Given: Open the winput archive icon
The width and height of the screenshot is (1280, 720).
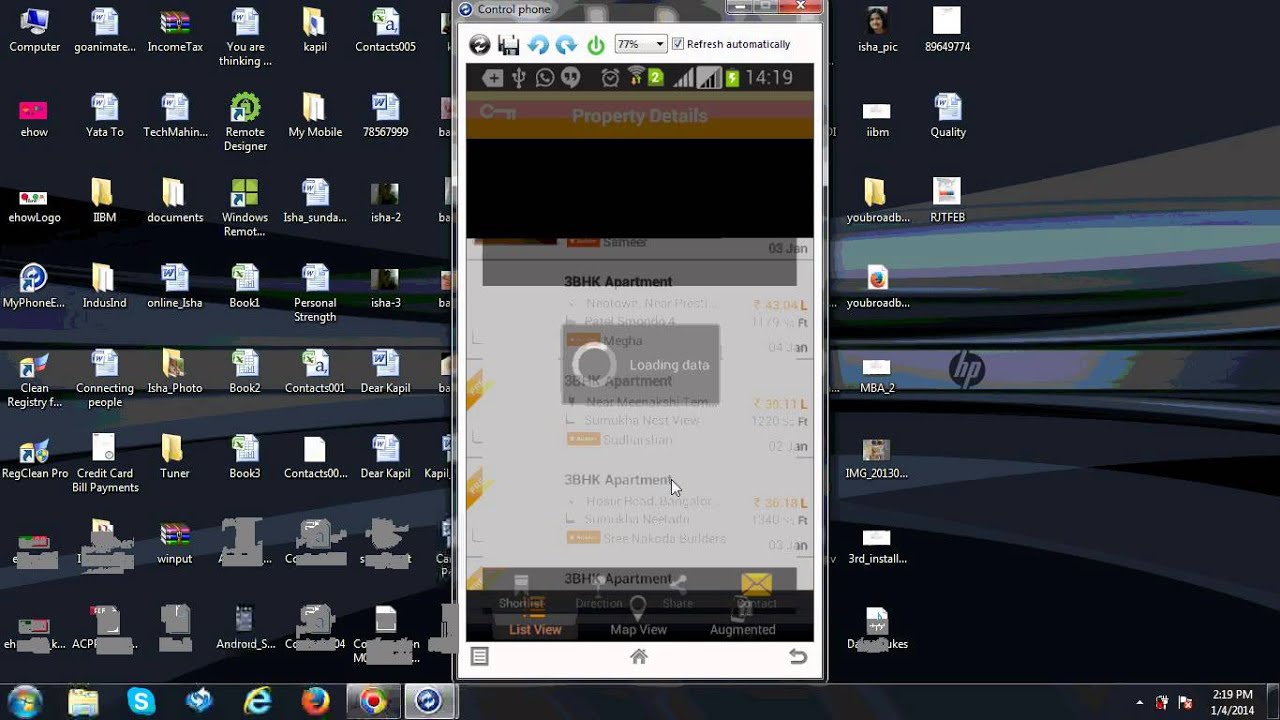Looking at the screenshot, I should [x=175, y=543].
